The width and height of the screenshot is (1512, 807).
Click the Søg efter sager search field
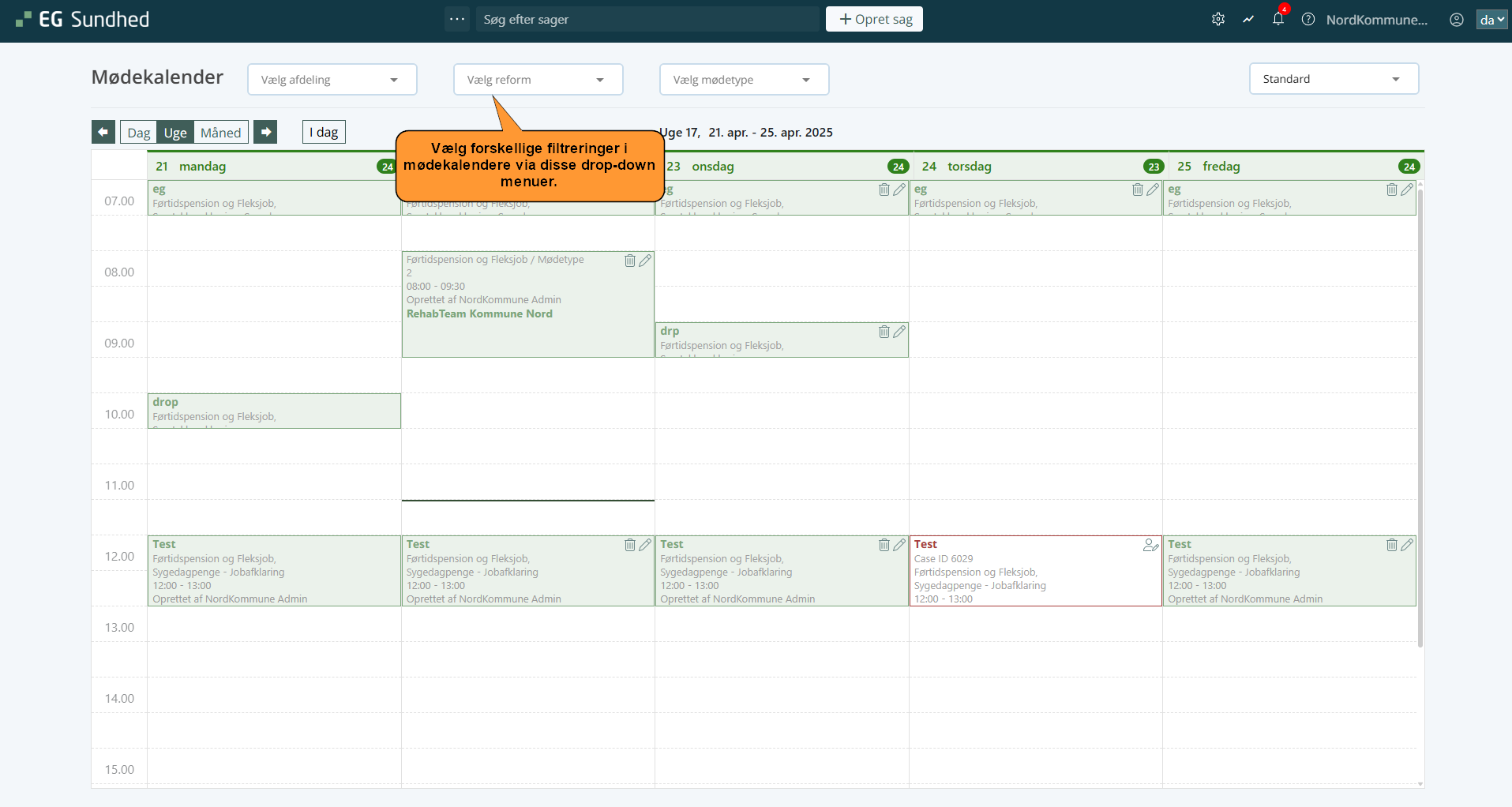647,19
